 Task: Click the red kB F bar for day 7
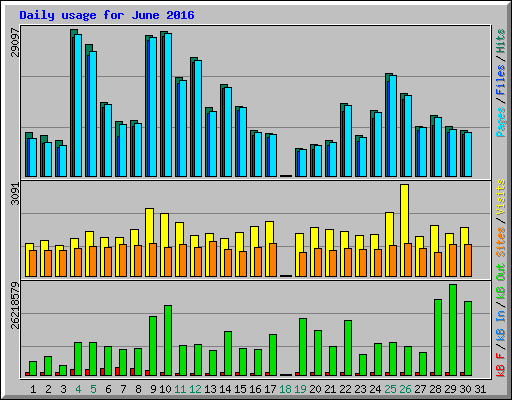tap(117, 371)
